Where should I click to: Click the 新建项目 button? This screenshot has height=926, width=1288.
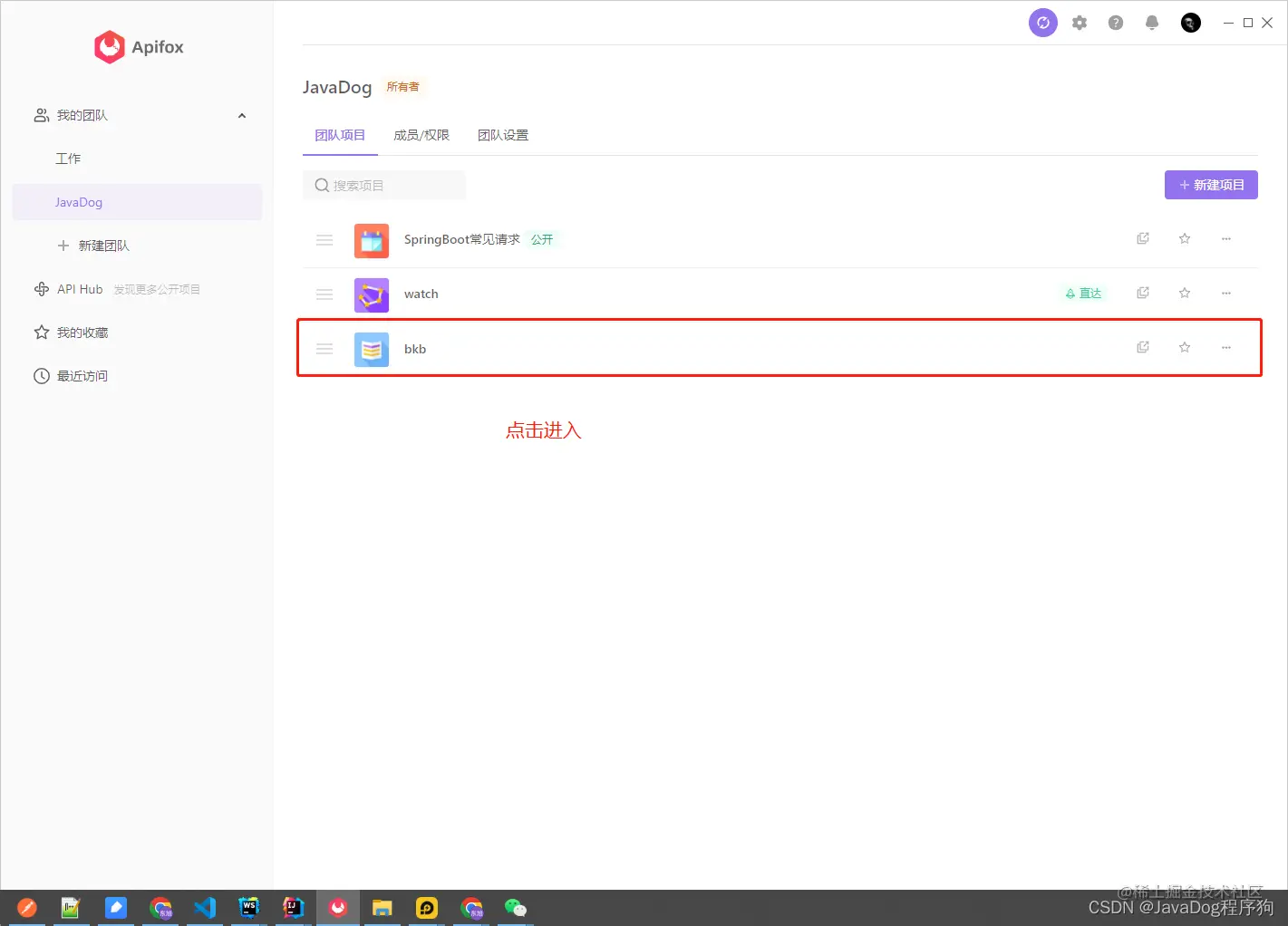[x=1211, y=185]
